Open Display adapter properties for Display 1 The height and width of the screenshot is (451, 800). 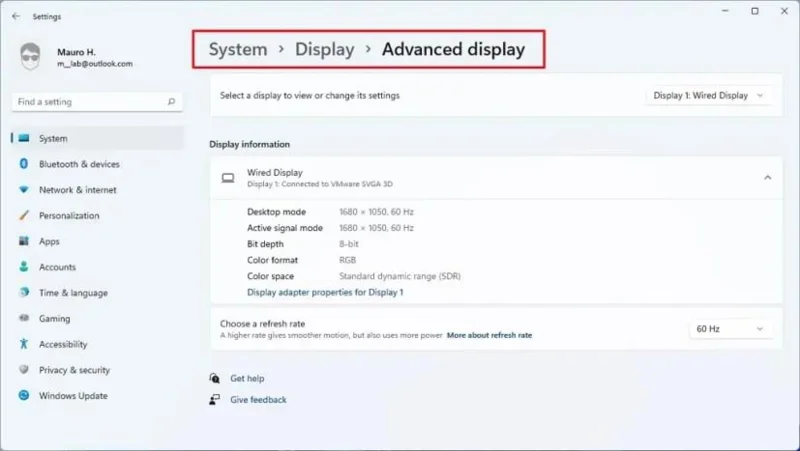(x=325, y=292)
